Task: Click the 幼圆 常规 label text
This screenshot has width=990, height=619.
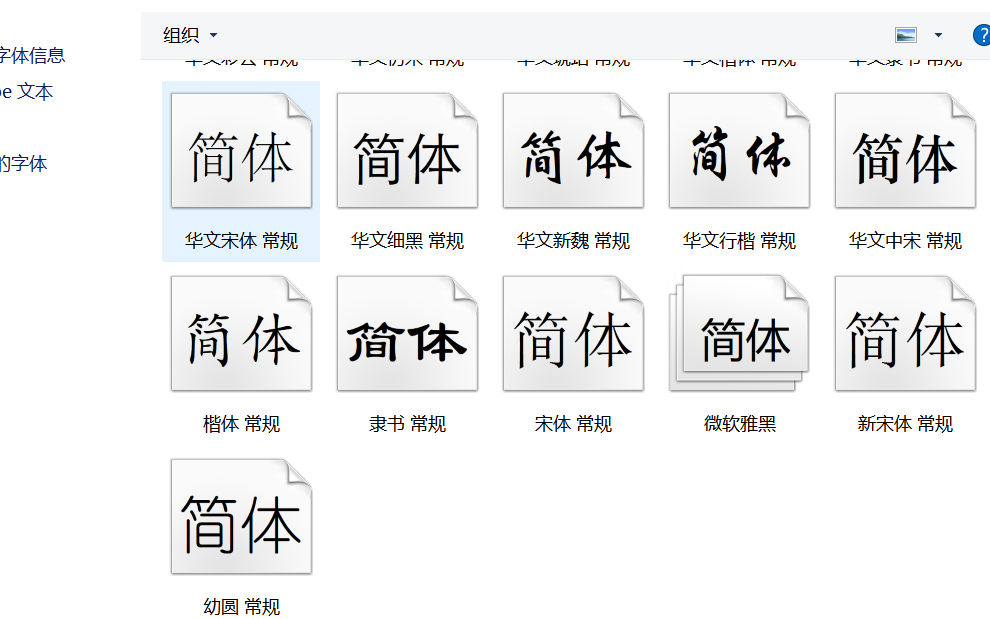Action: pos(241,607)
